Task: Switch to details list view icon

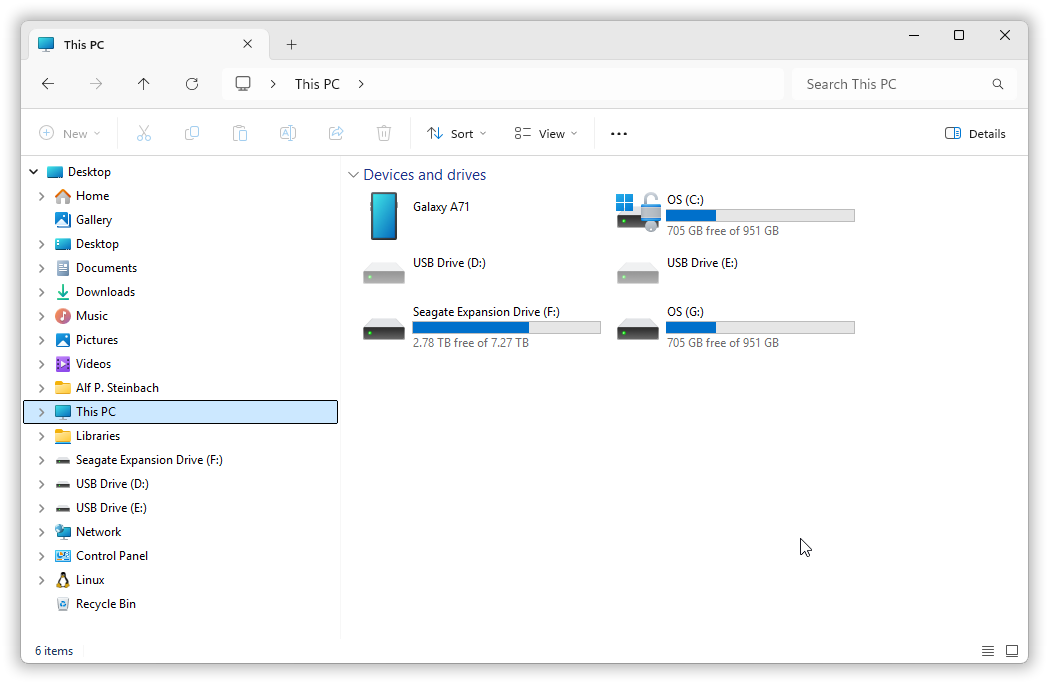Action: [988, 651]
